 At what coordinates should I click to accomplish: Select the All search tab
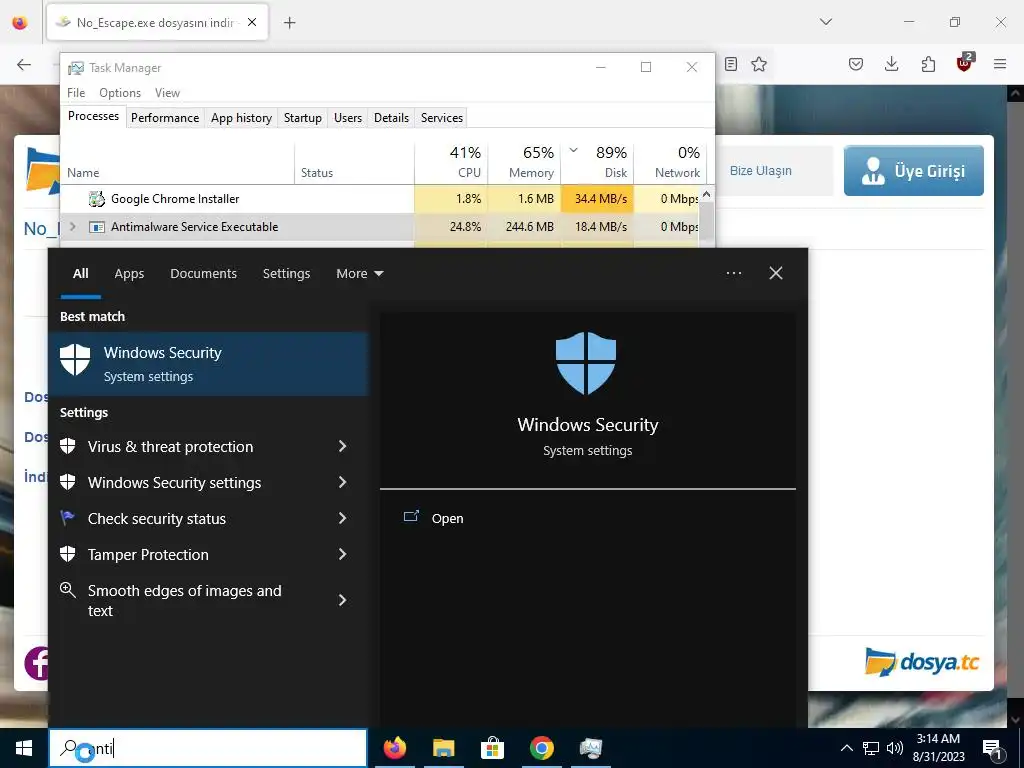pos(80,273)
